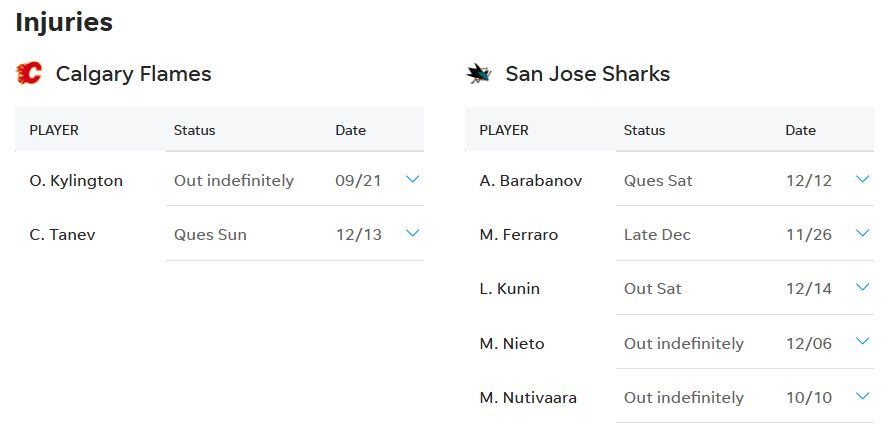Open the Calgary Flames team heading

pos(133,74)
